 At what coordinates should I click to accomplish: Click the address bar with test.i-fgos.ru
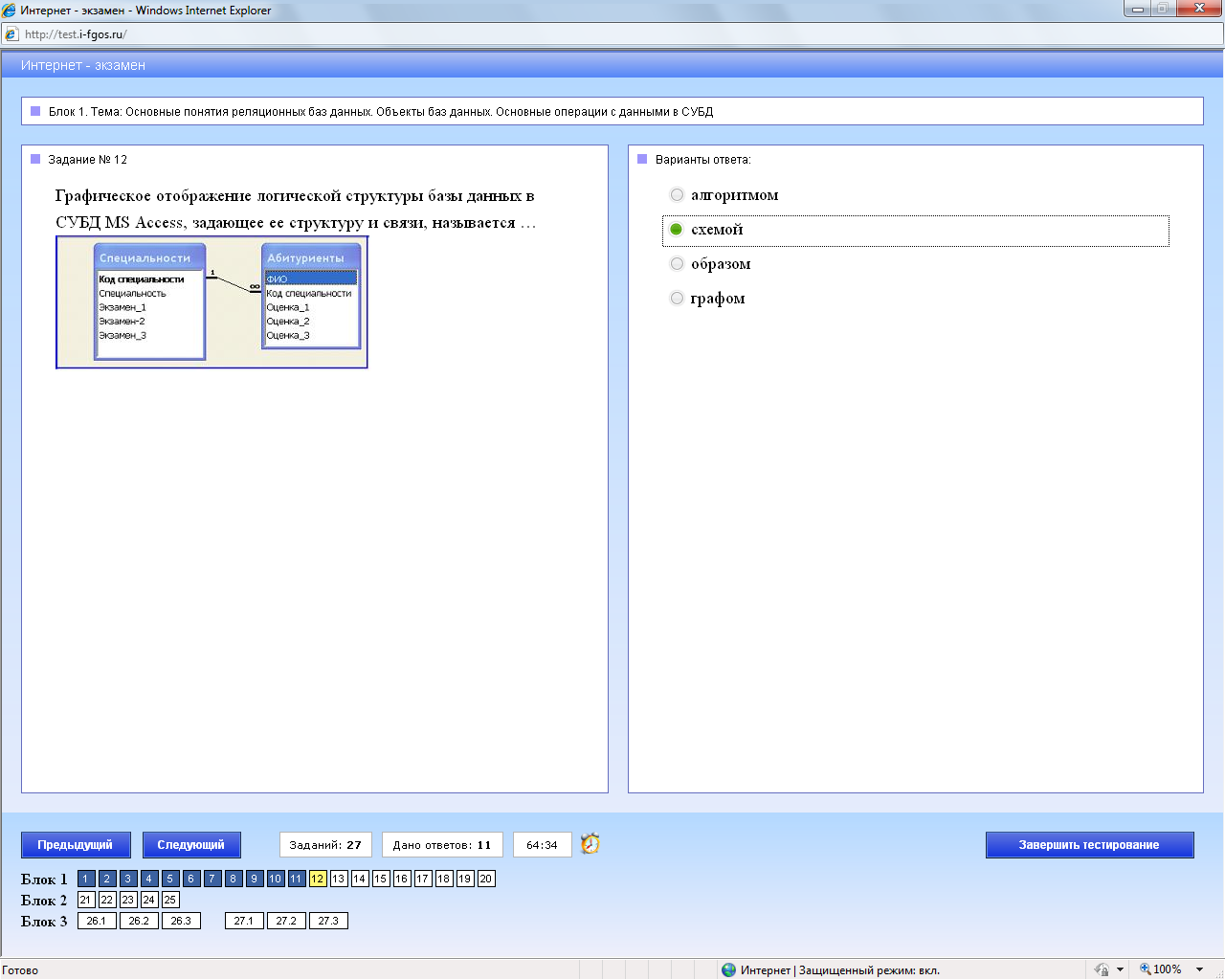(612, 34)
